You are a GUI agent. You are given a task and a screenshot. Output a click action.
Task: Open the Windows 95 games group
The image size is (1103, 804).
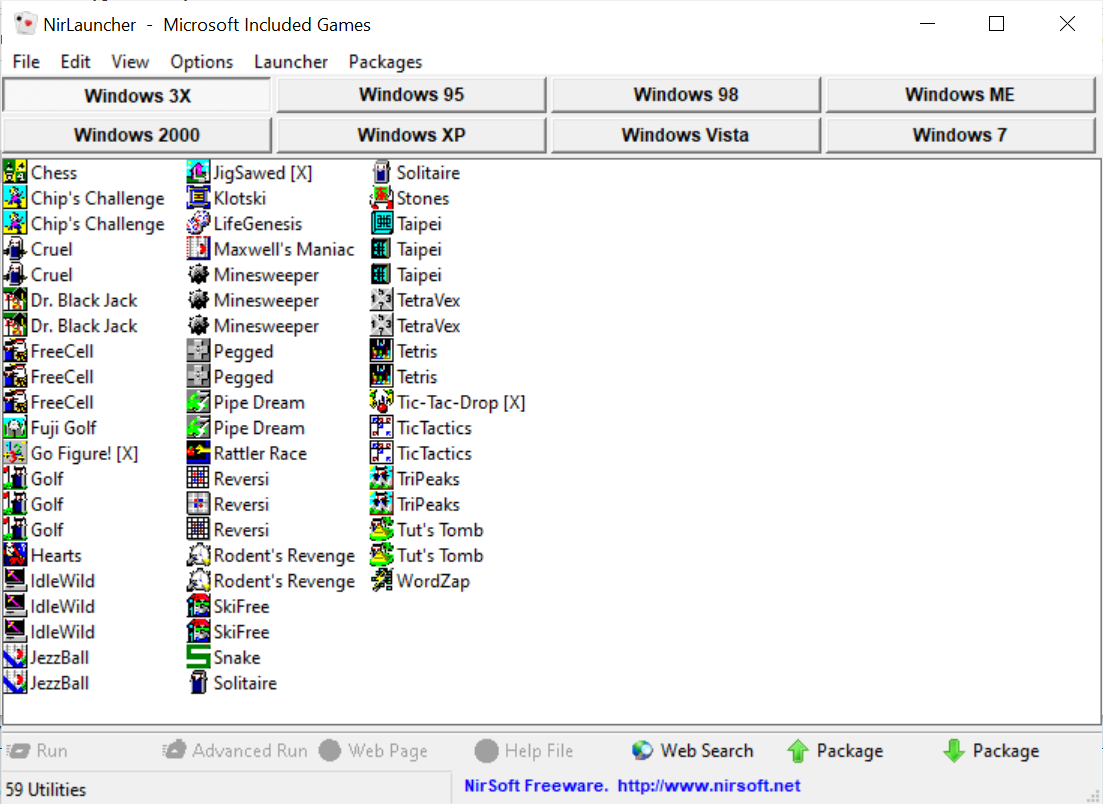click(x=412, y=95)
